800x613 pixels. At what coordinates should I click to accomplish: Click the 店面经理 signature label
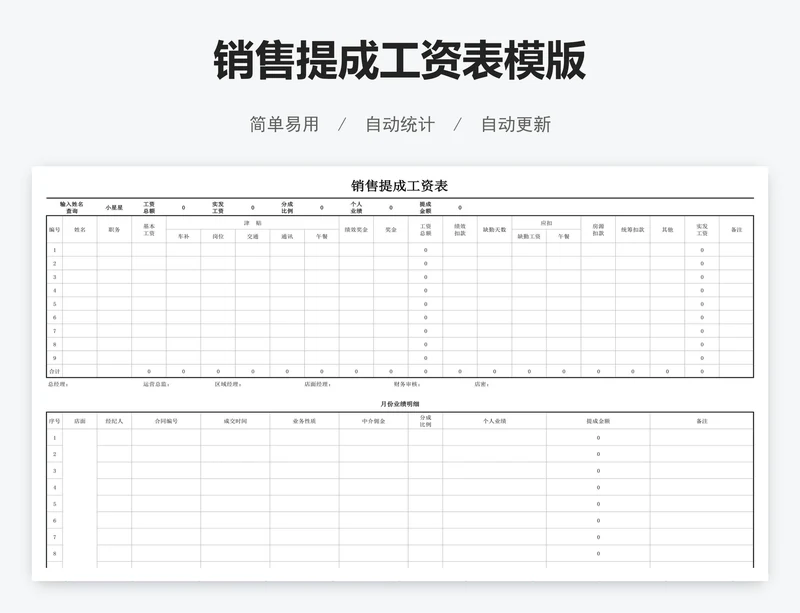tap(318, 384)
